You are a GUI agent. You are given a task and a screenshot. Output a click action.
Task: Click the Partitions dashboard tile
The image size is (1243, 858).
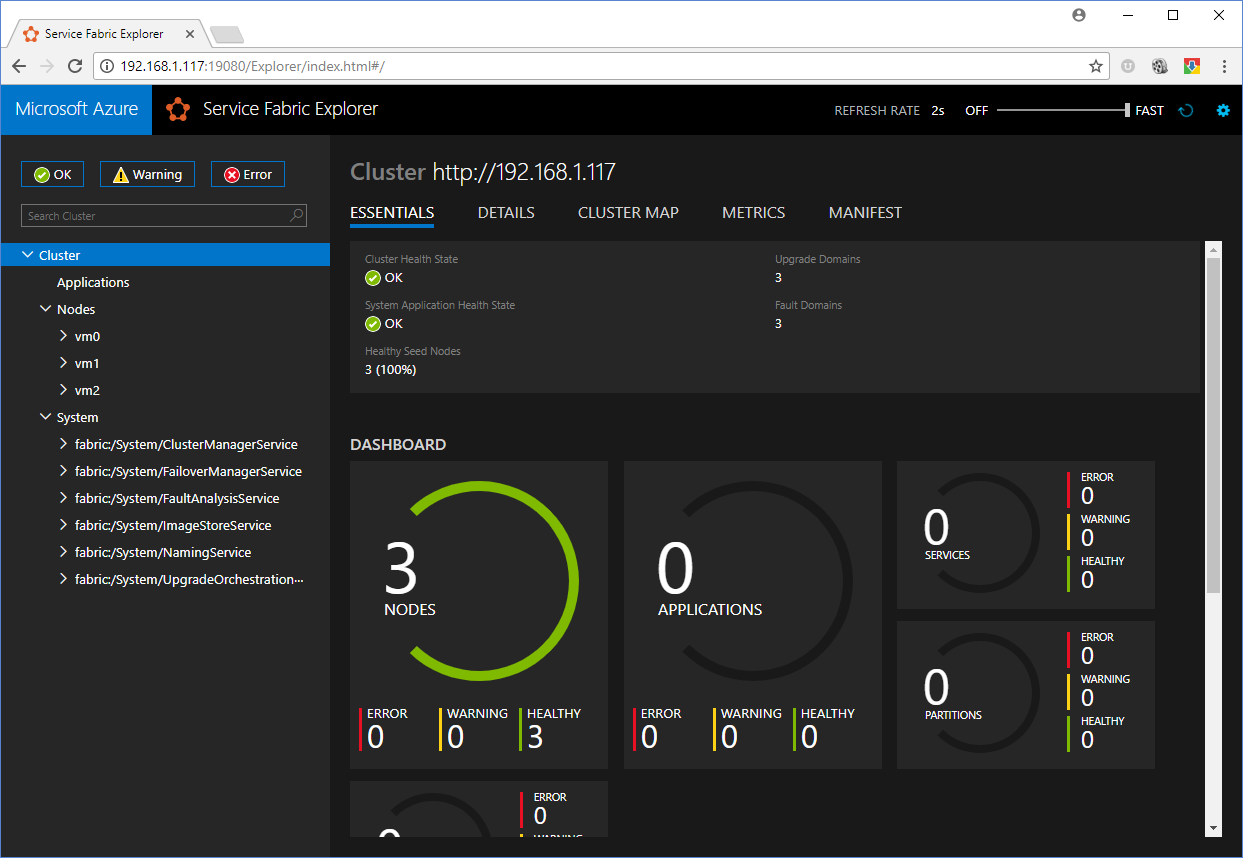point(1026,695)
